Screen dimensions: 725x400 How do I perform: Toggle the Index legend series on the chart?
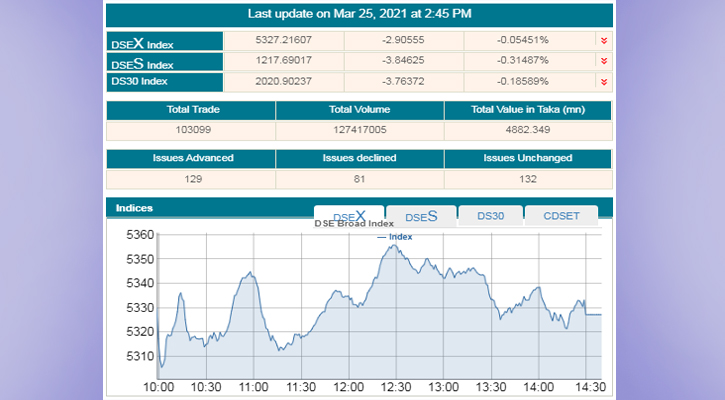394,237
